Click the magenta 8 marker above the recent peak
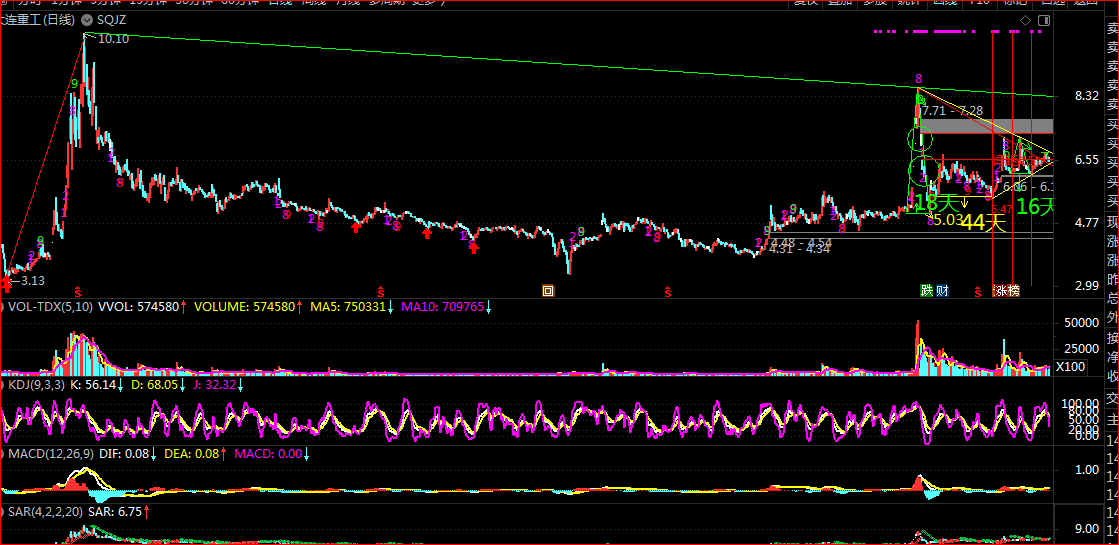 click(918, 78)
